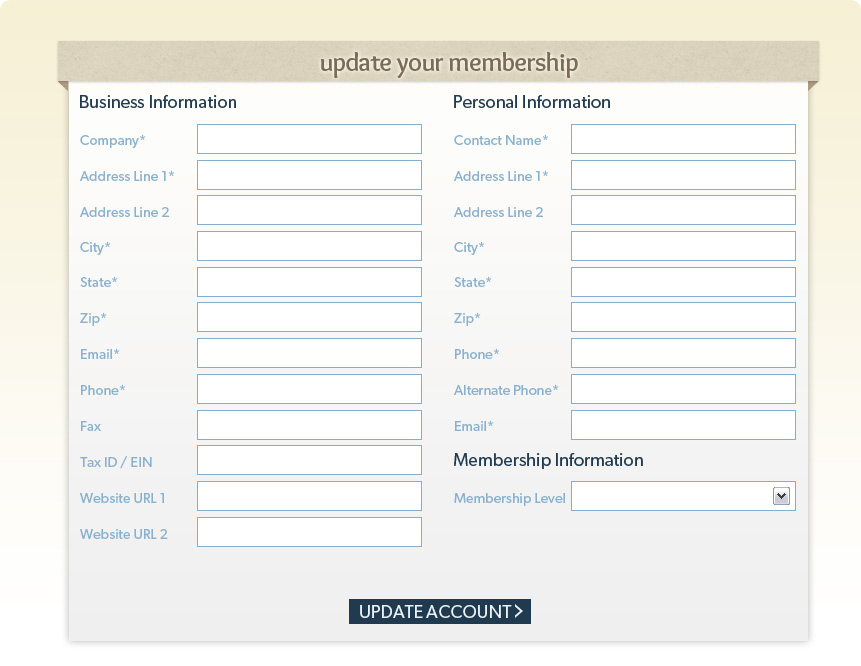
Task: Click the Update Account button
Action: pyautogui.click(x=439, y=611)
